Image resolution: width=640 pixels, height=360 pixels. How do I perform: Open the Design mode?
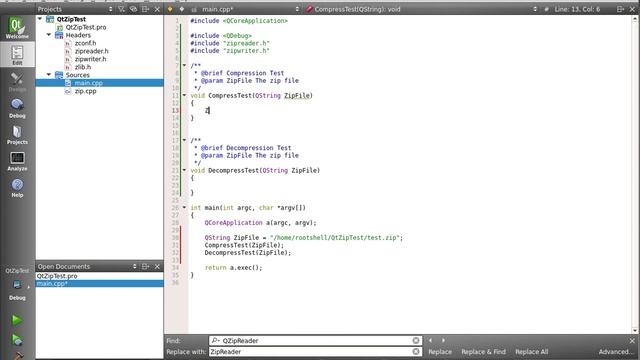[x=17, y=82]
